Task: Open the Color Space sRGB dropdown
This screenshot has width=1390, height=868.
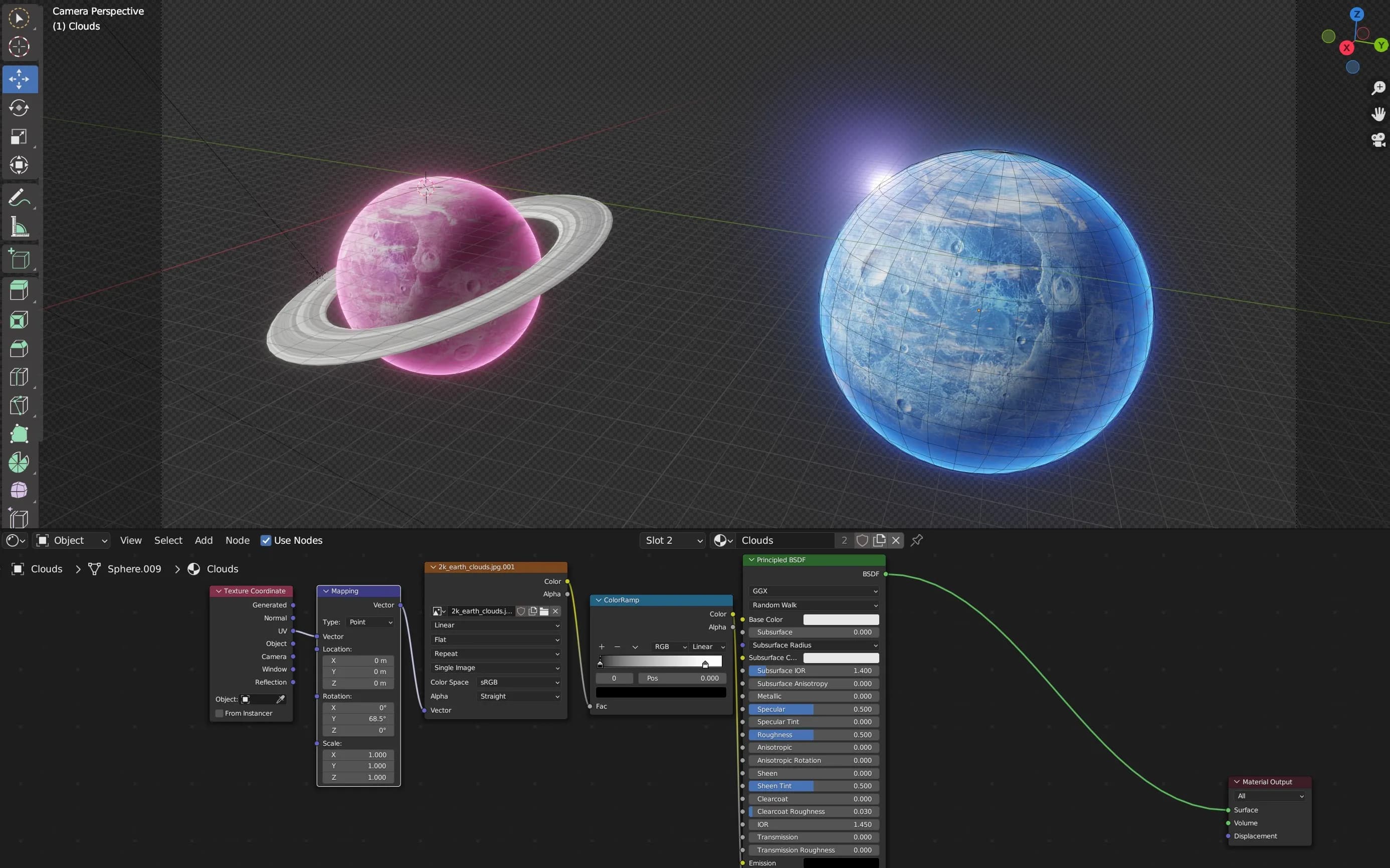Action: coord(519,682)
